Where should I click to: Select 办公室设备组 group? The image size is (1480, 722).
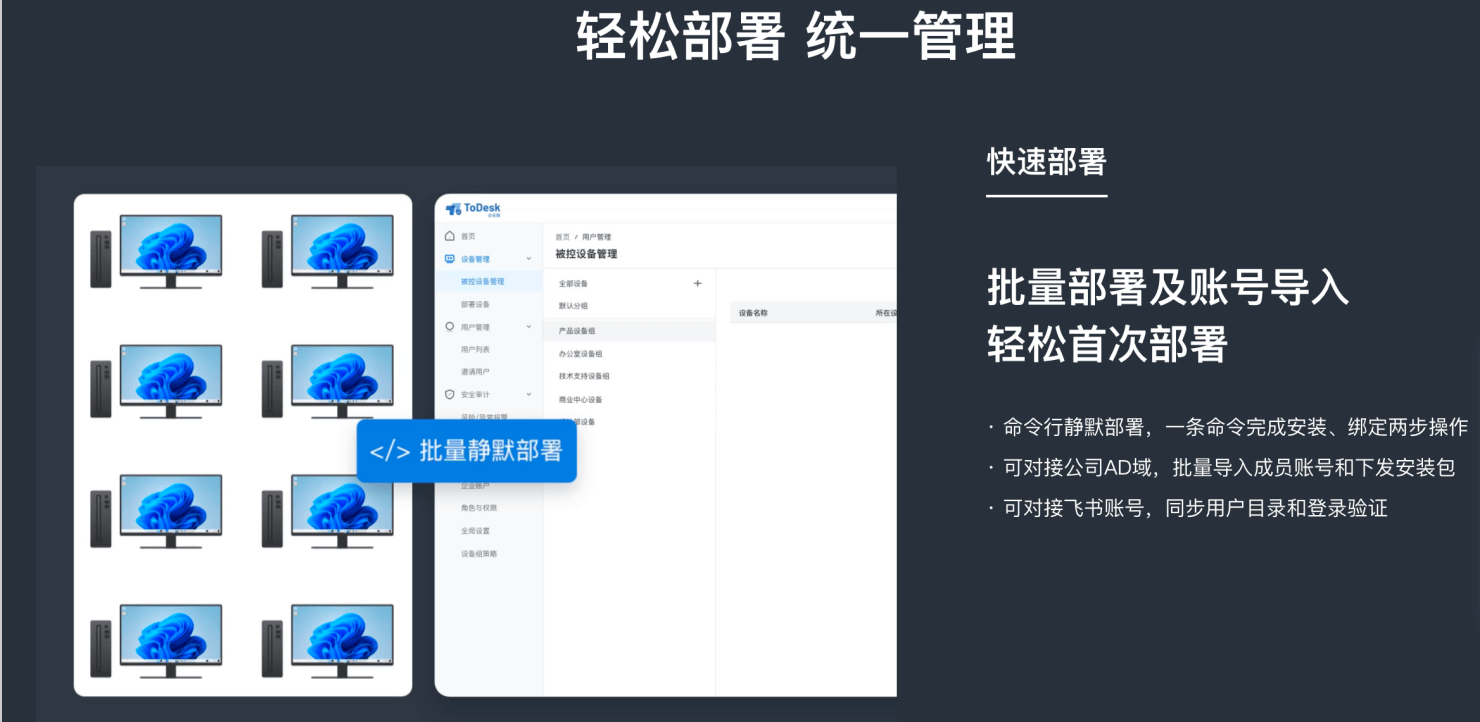[x=581, y=354]
